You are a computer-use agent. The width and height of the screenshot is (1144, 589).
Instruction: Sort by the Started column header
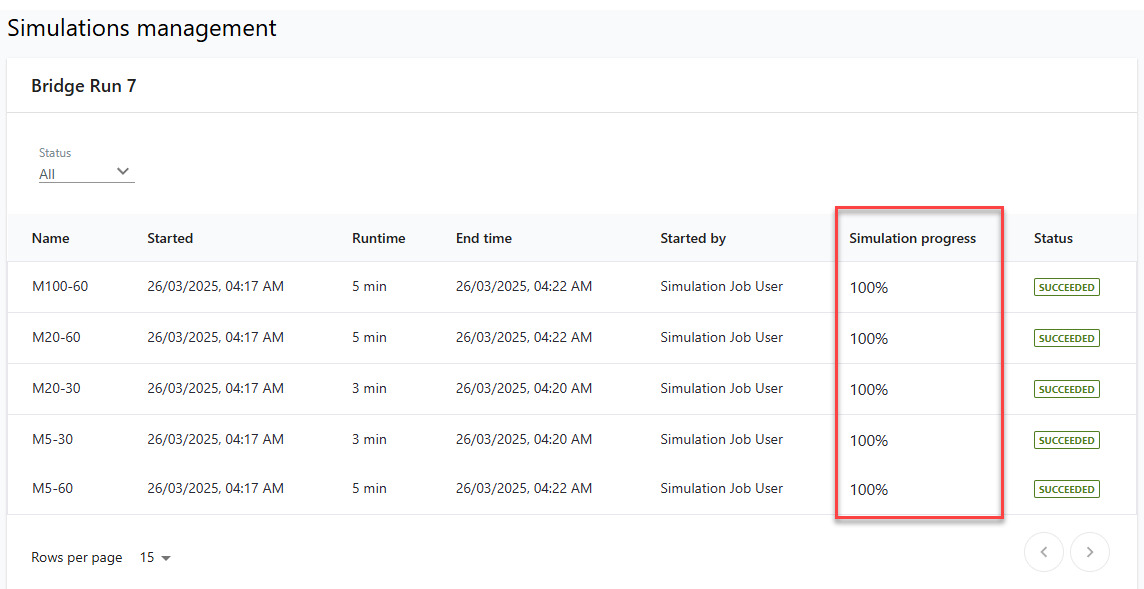tap(170, 238)
